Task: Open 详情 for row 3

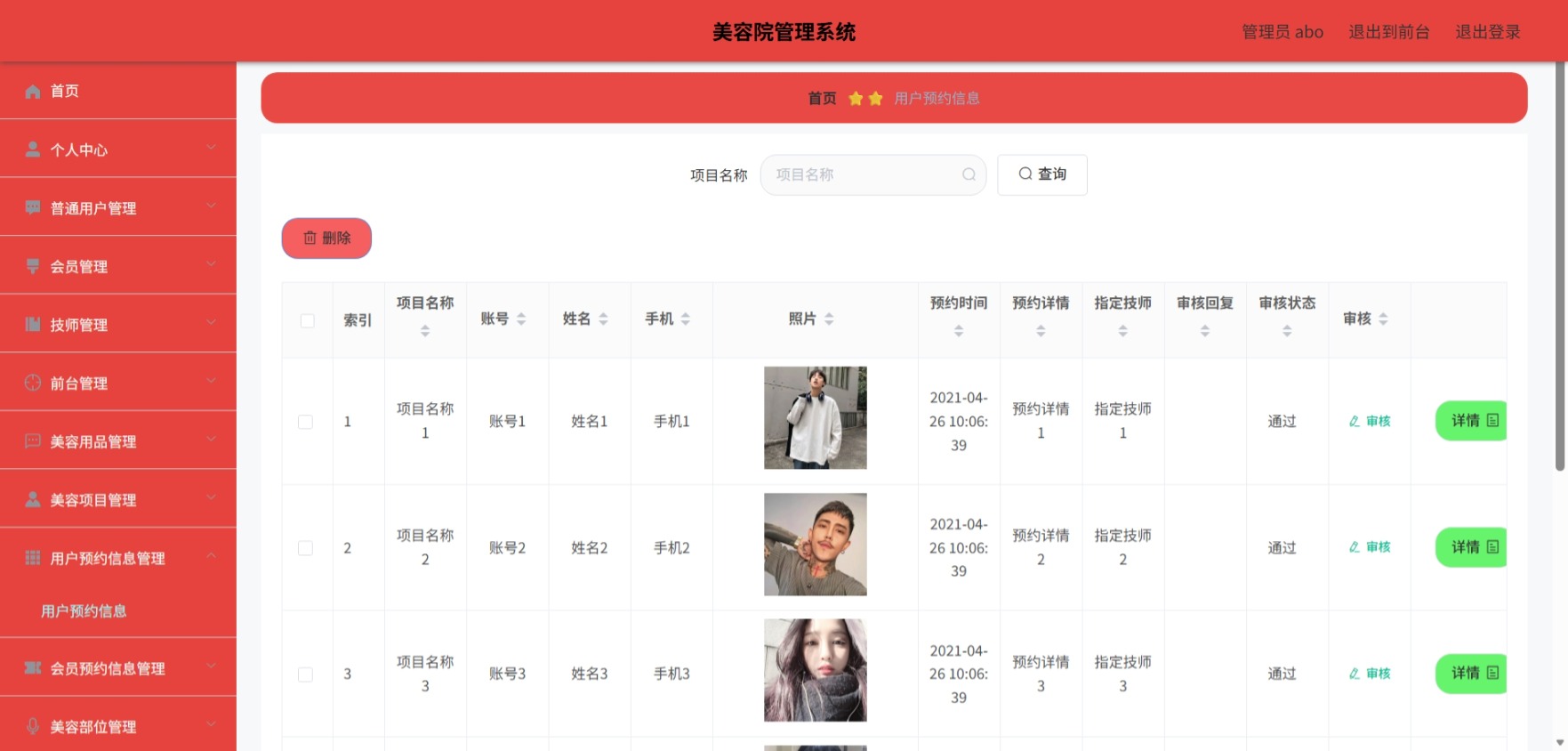Action: 1472,674
